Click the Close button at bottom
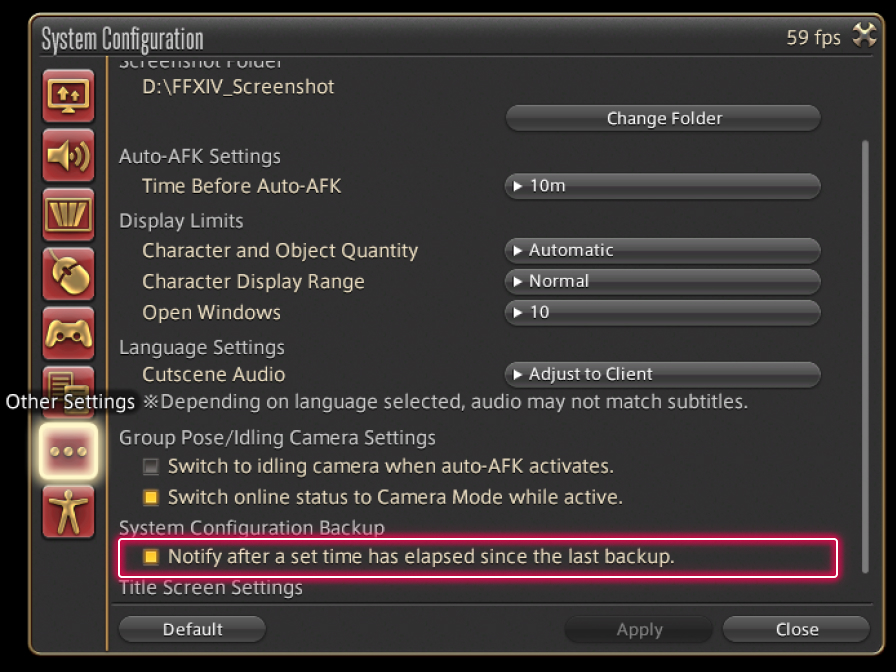896x672 pixels. click(x=796, y=629)
